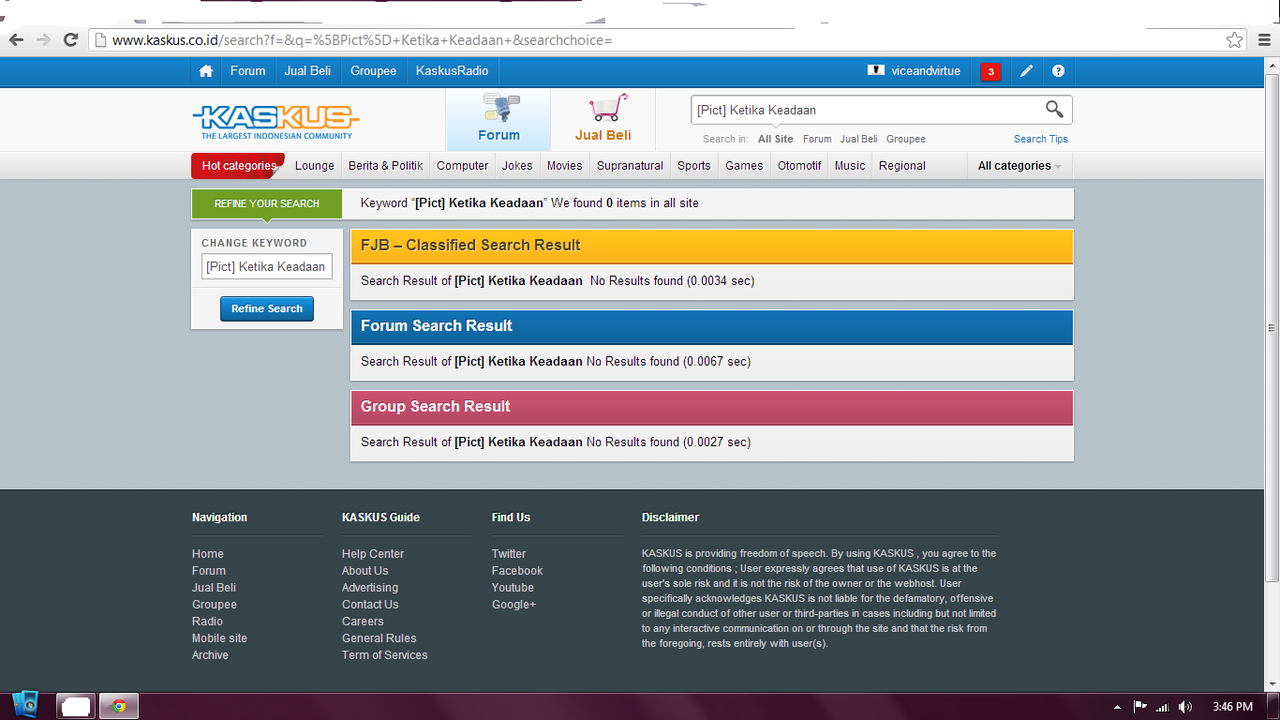Open Careers footer link

(x=363, y=622)
